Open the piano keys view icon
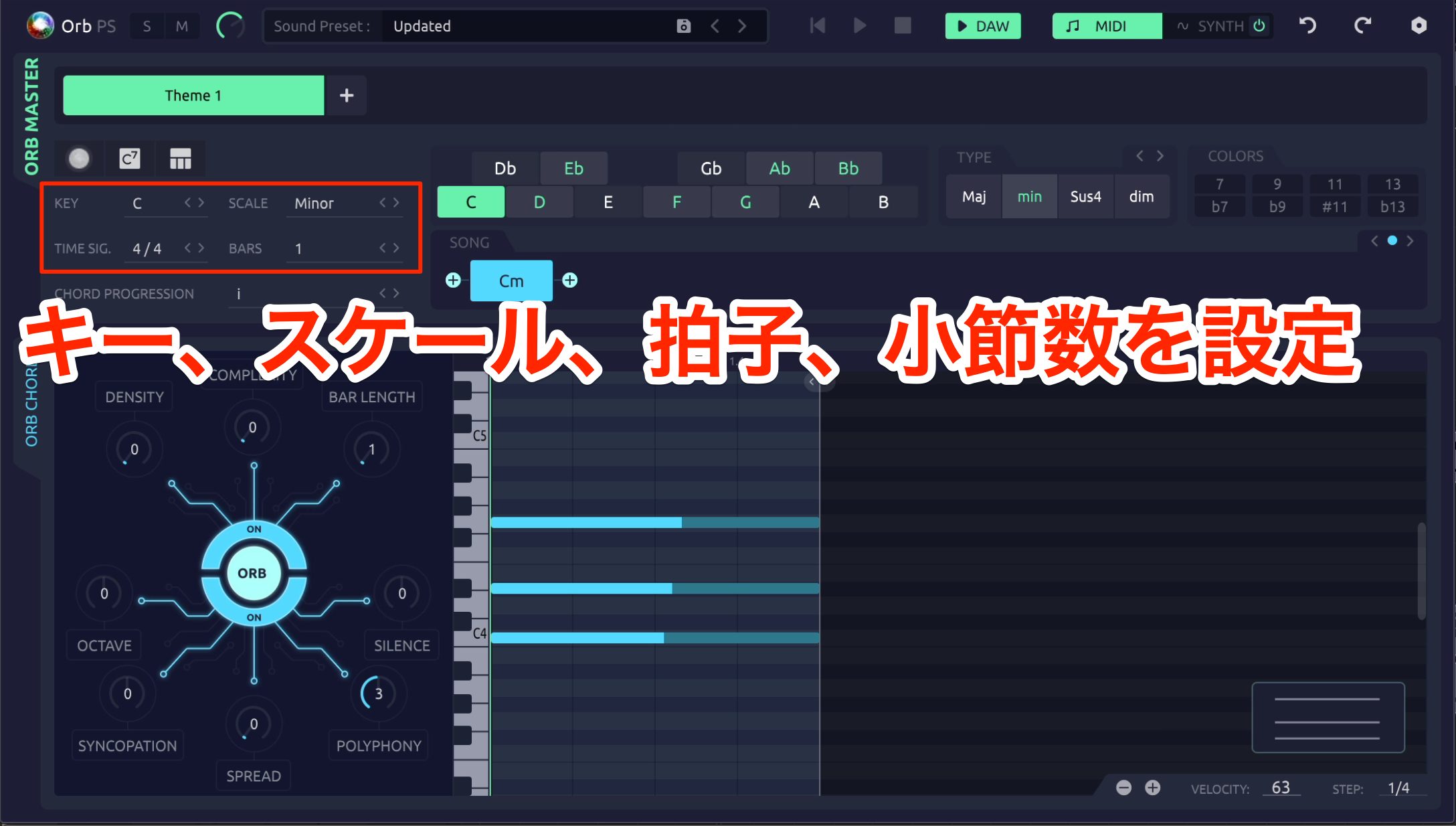This screenshot has width=1456, height=826. (x=180, y=159)
